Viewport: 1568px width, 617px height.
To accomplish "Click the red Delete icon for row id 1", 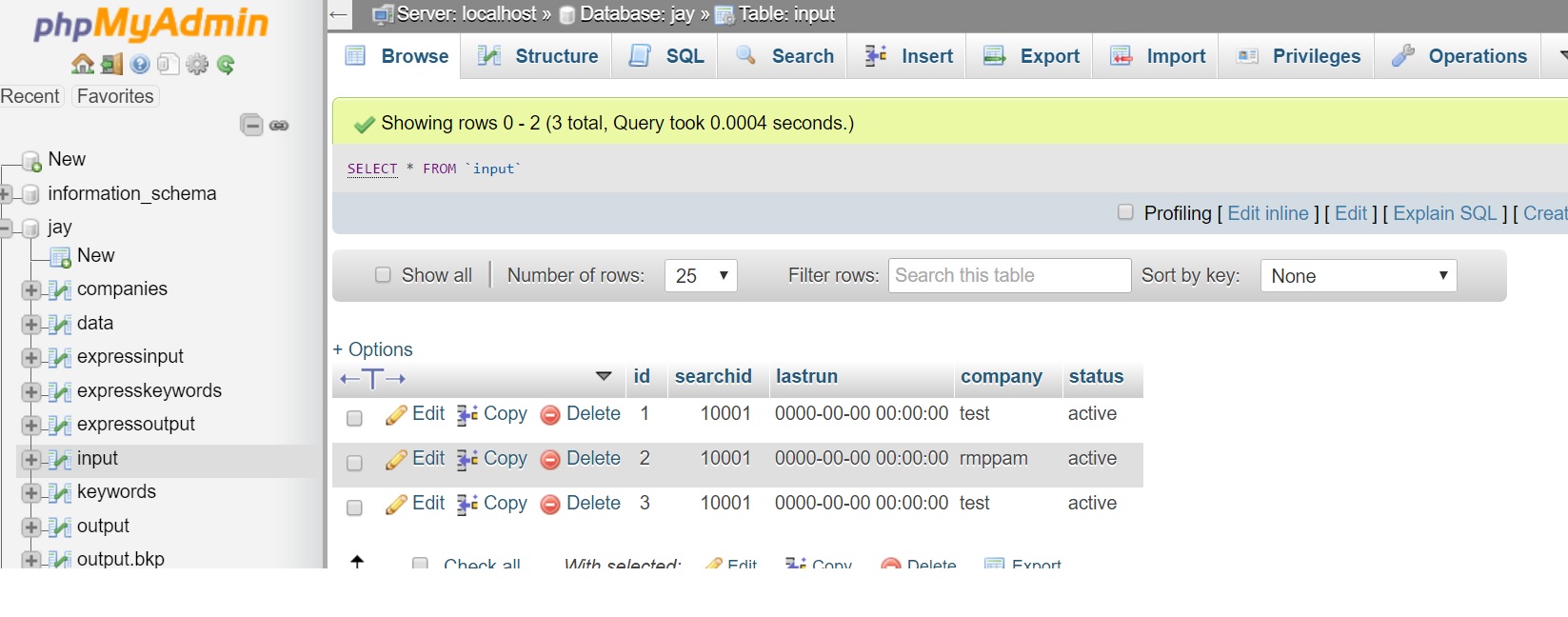I will point(550,415).
